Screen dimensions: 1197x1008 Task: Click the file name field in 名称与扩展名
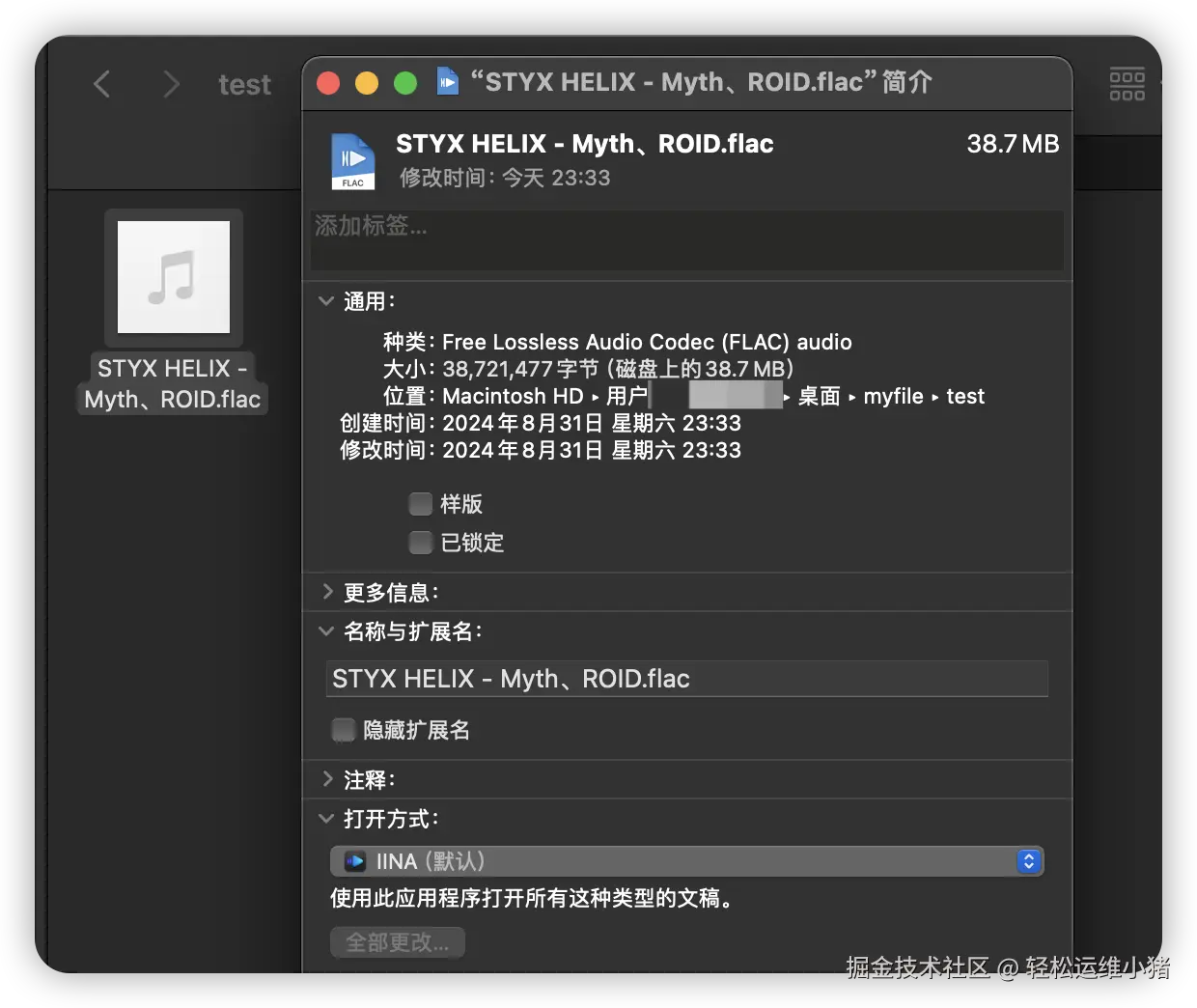tap(687, 679)
